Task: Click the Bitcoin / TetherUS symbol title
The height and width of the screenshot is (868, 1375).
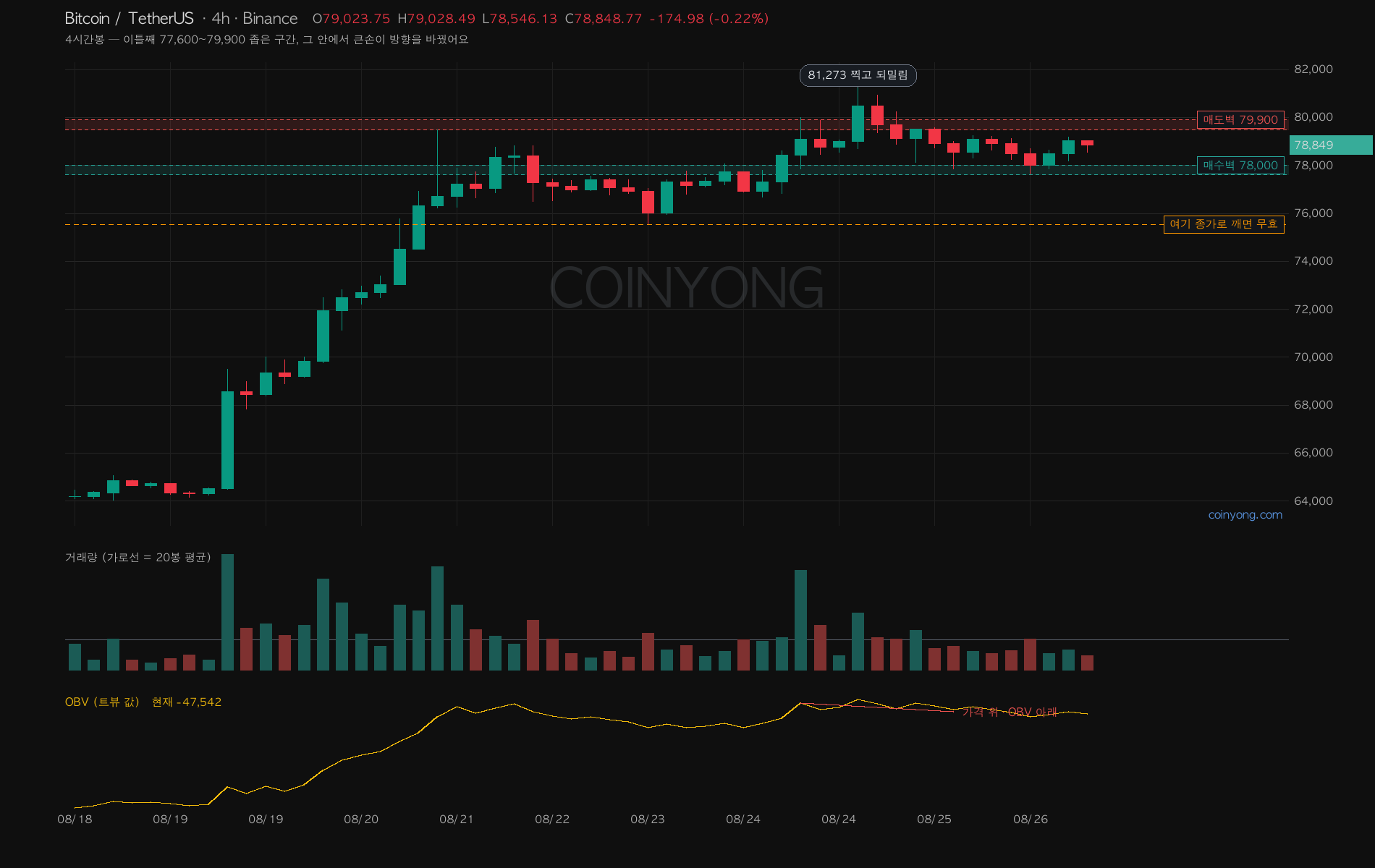Action: pos(130,19)
